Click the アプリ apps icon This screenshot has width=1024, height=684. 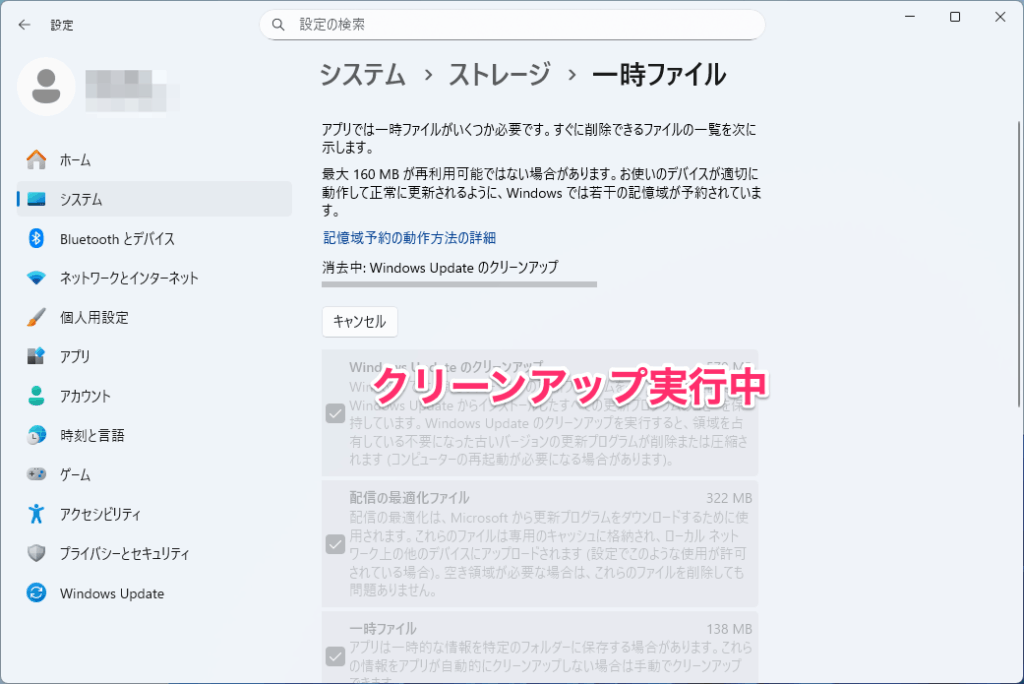coord(37,356)
